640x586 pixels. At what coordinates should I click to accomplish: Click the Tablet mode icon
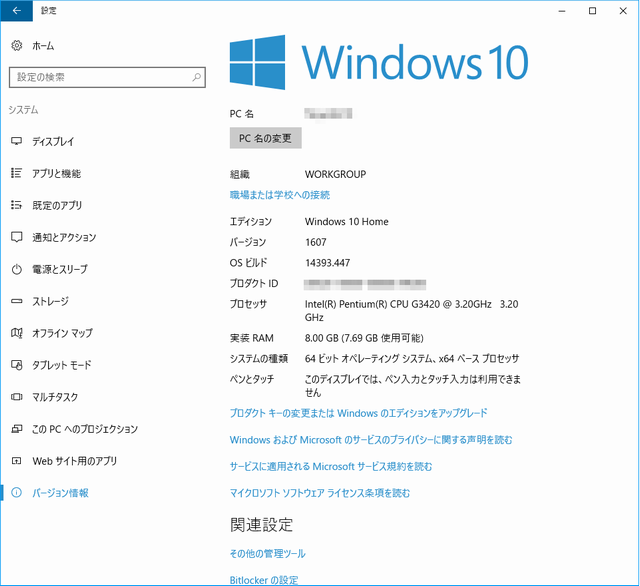tap(16, 365)
